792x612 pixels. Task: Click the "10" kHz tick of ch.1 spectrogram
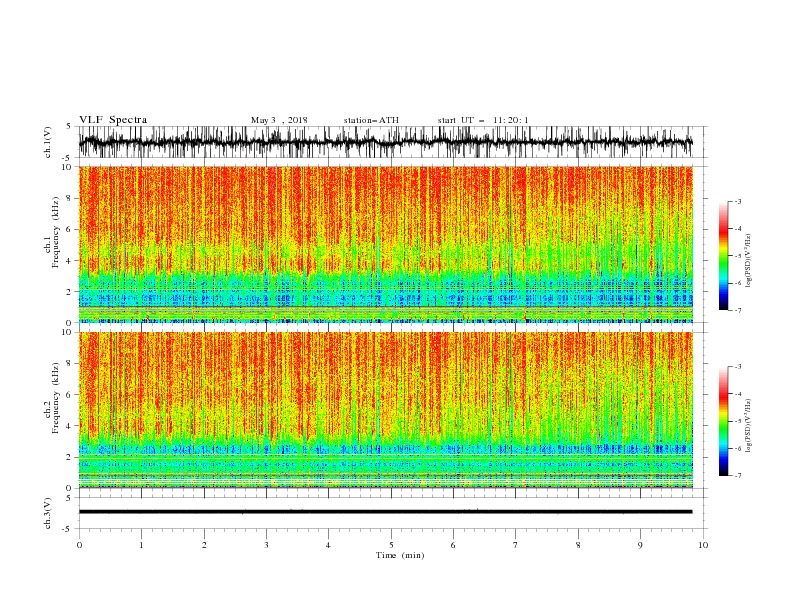pos(69,167)
